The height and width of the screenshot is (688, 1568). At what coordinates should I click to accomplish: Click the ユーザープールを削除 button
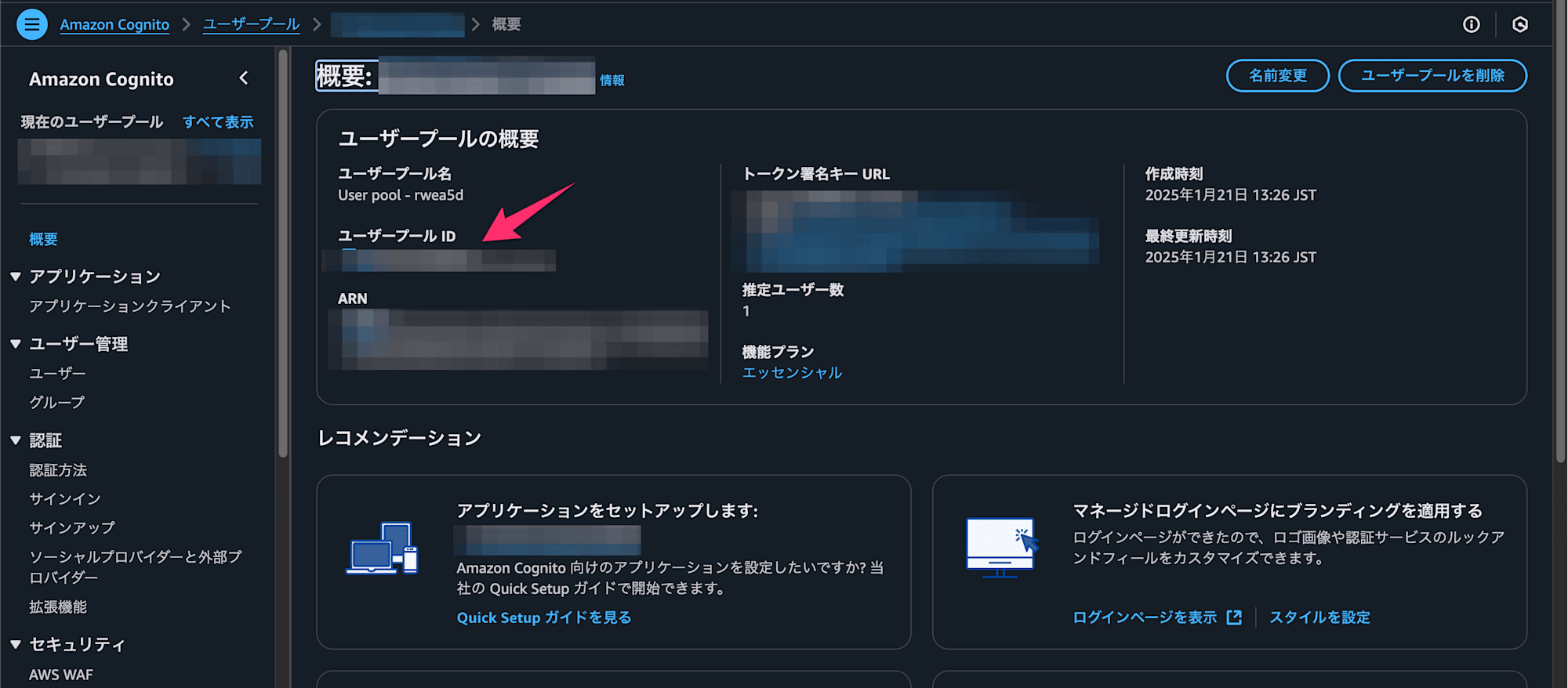tap(1432, 76)
